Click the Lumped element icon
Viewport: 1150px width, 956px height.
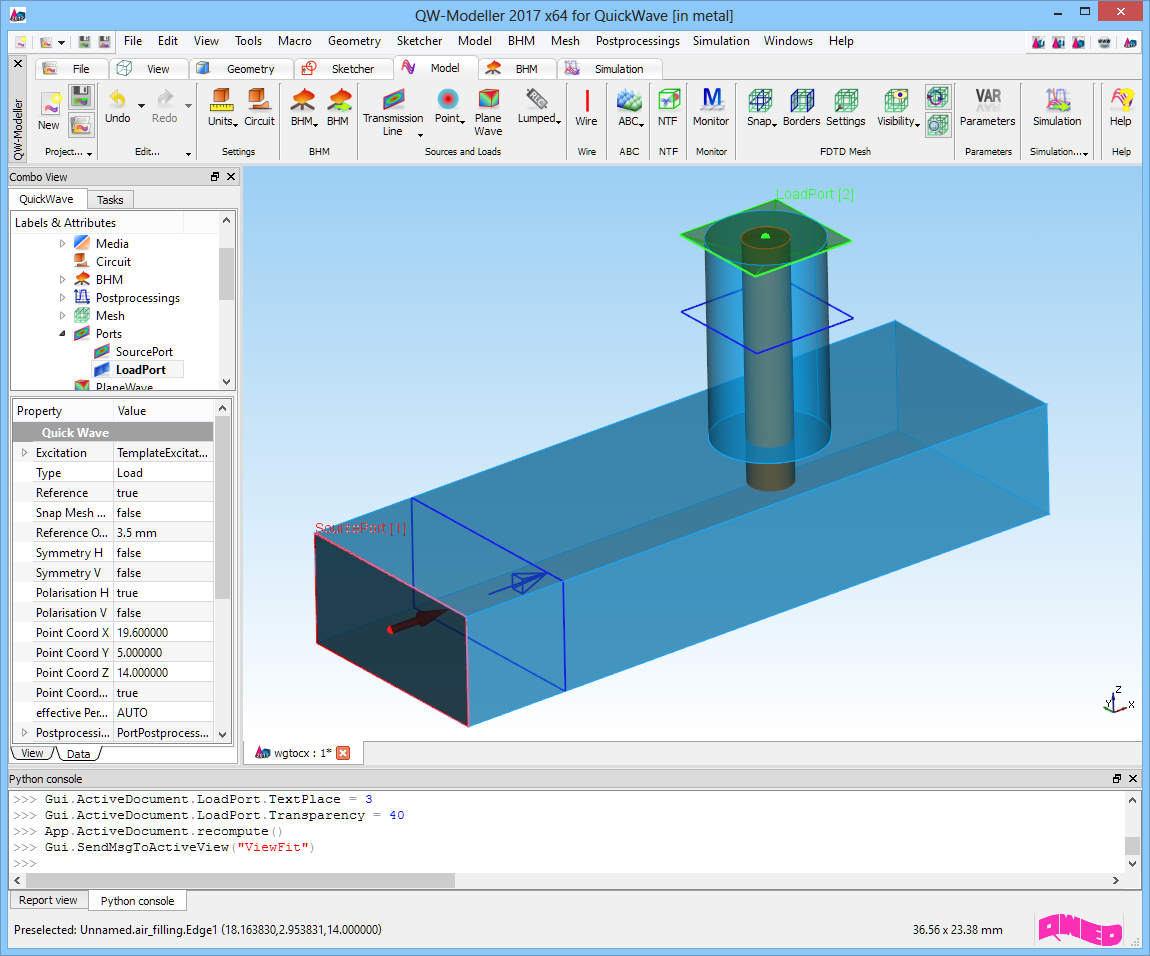(x=537, y=98)
